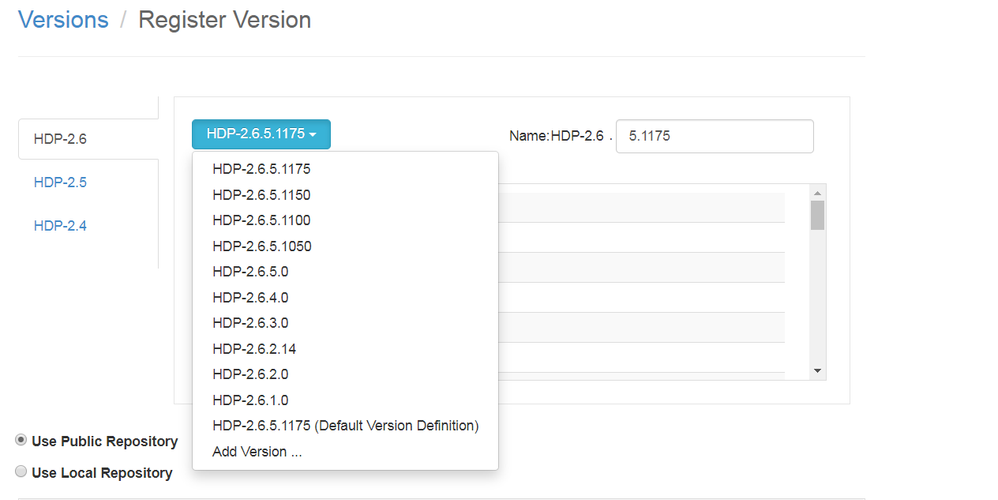Click Add Version ... option
This screenshot has width=998, height=500.
pyautogui.click(x=257, y=452)
